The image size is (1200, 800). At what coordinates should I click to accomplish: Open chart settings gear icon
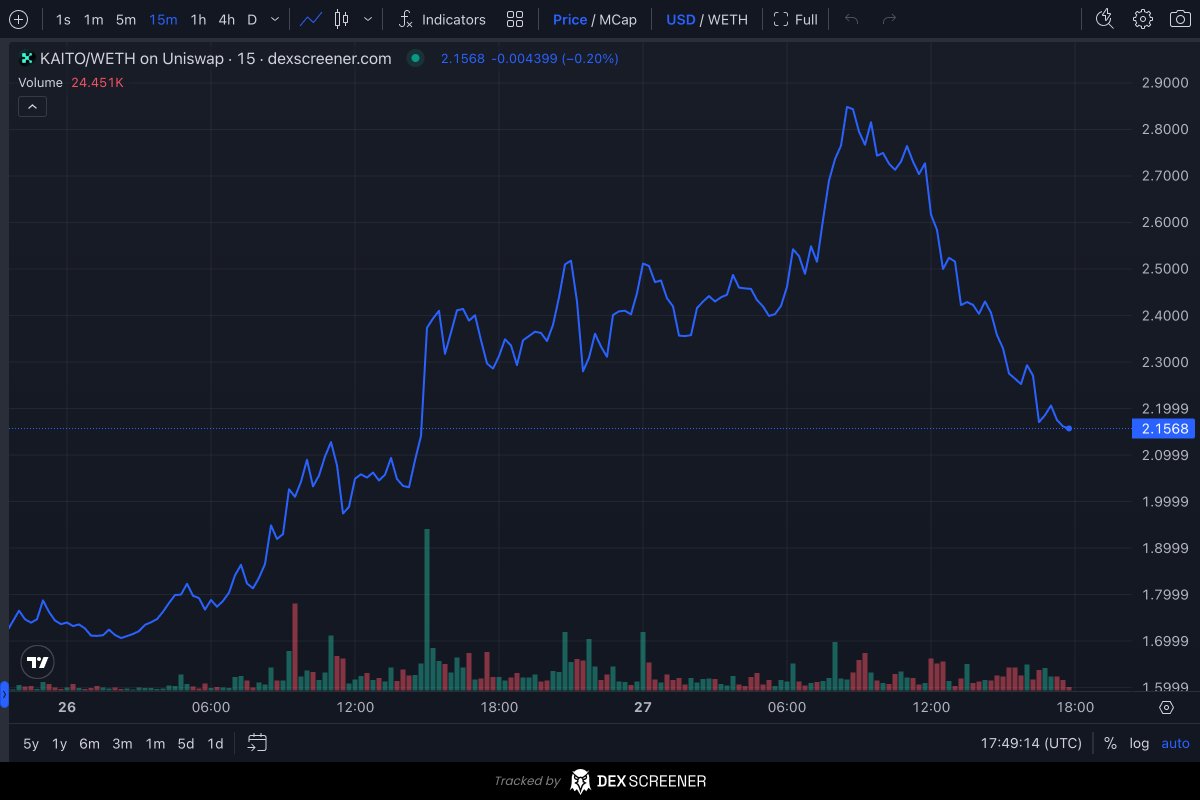(1143, 19)
